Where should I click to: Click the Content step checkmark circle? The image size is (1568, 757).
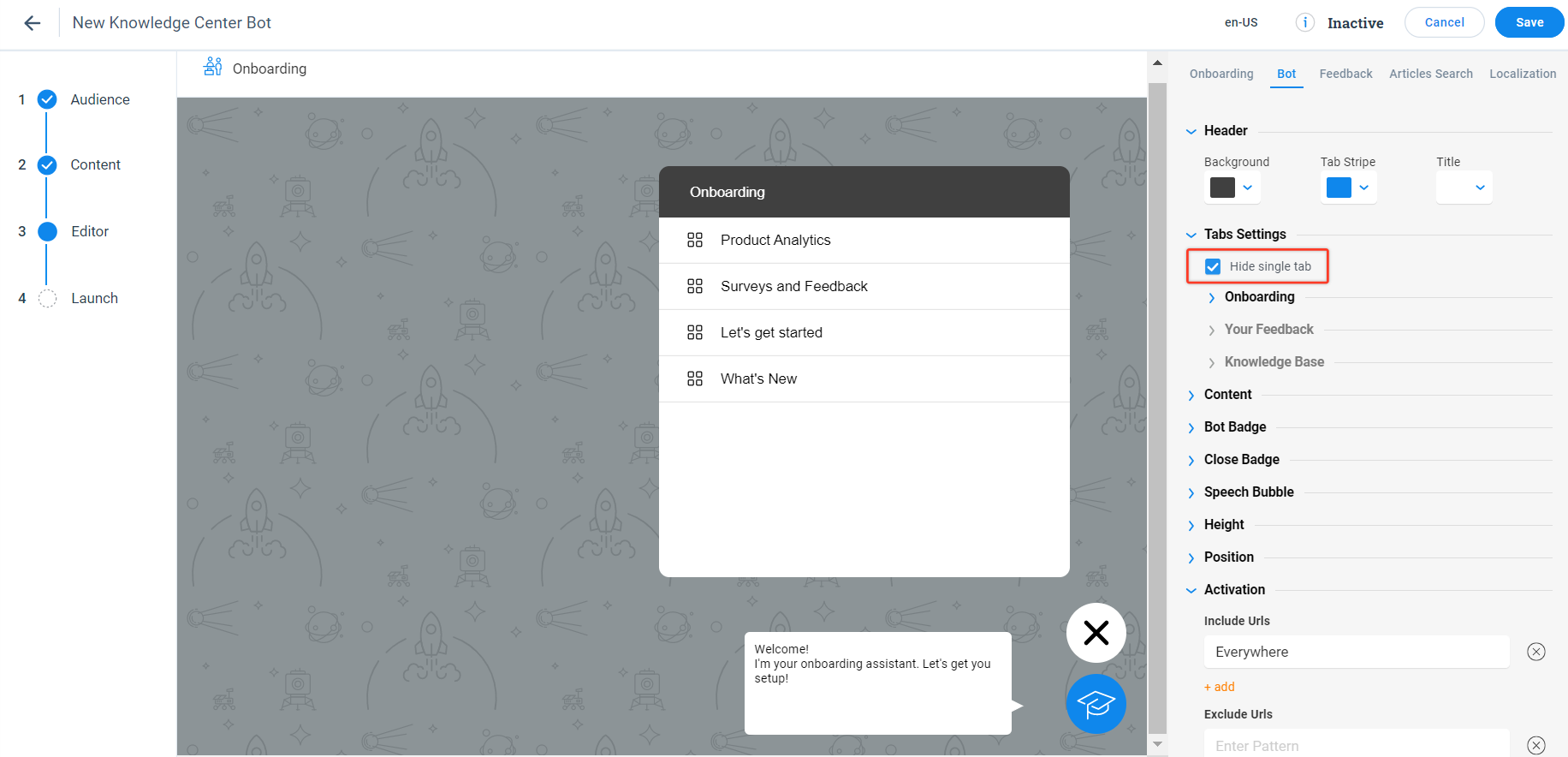coord(48,164)
